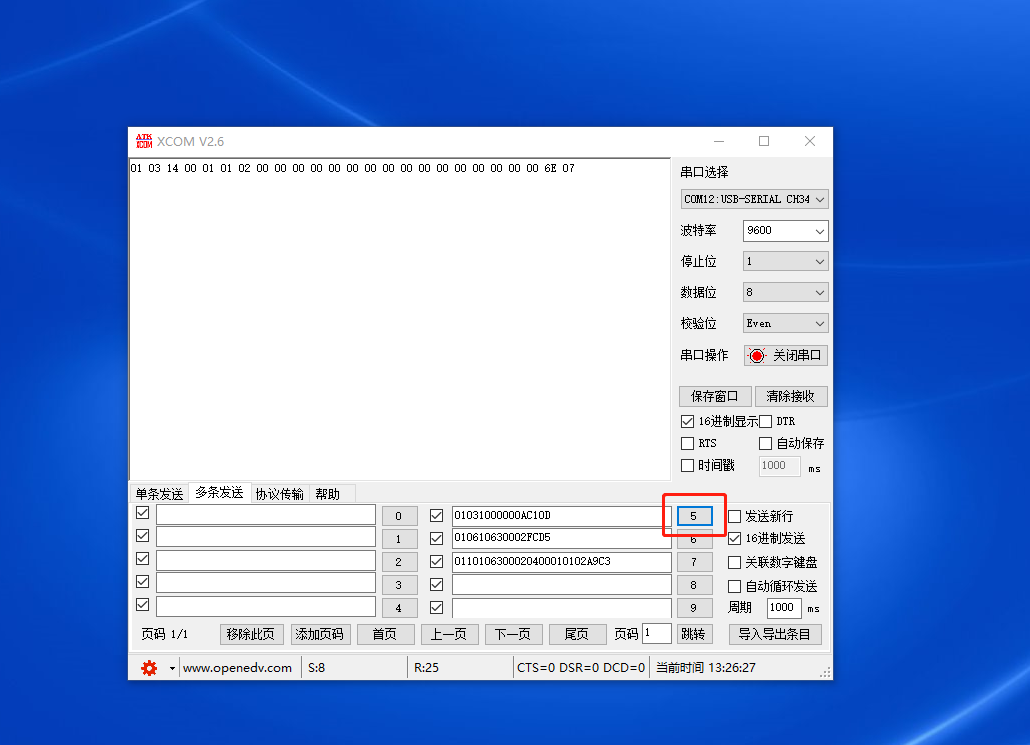Enable the 发送新行 checkbox
Image resolution: width=1030 pixels, height=745 pixels.
734,516
